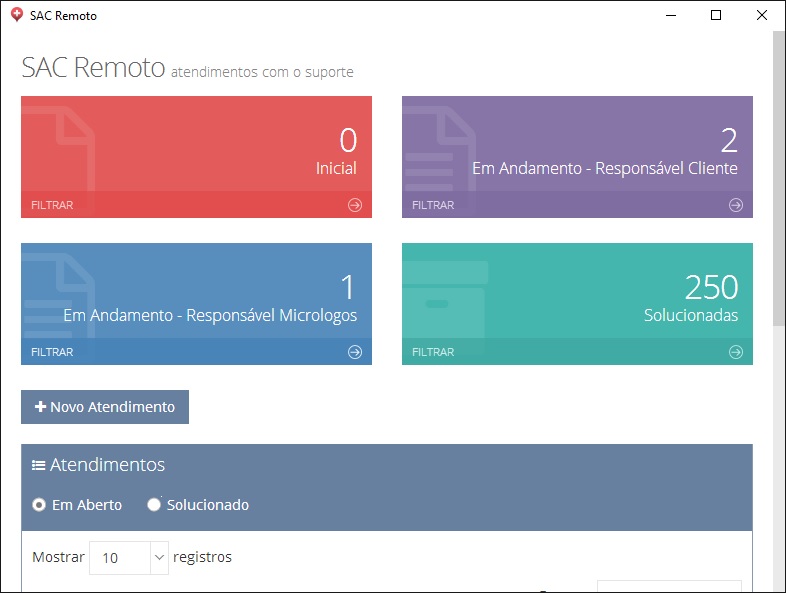786x593 pixels.
Task: Click the 250 Solucionadas count
Action: [711, 288]
